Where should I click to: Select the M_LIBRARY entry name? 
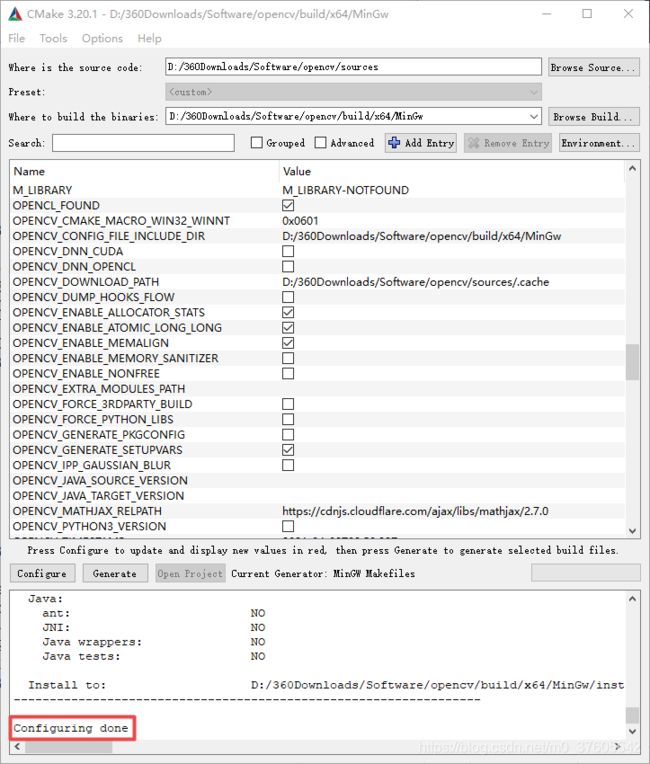pyautogui.click(x=42, y=190)
